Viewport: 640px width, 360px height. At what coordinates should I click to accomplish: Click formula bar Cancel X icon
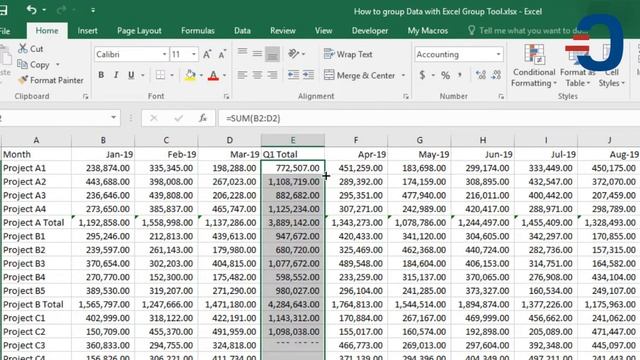[x=153, y=118]
